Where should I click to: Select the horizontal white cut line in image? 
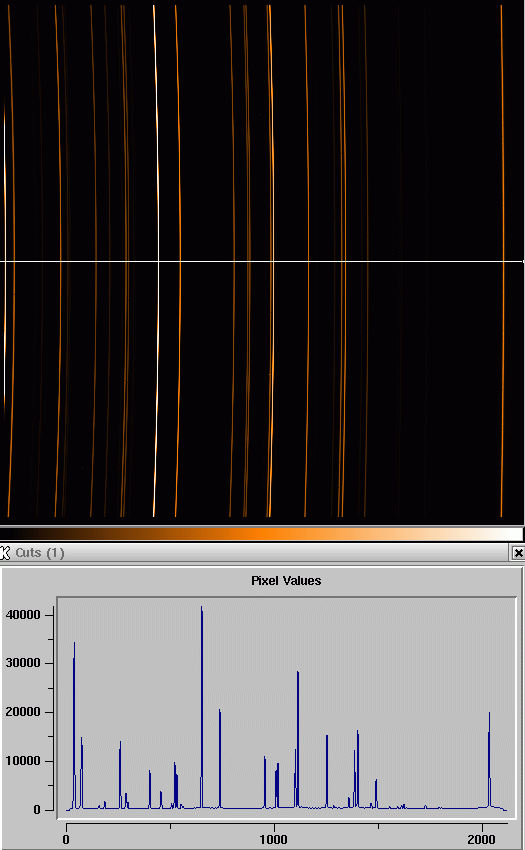coord(262,262)
